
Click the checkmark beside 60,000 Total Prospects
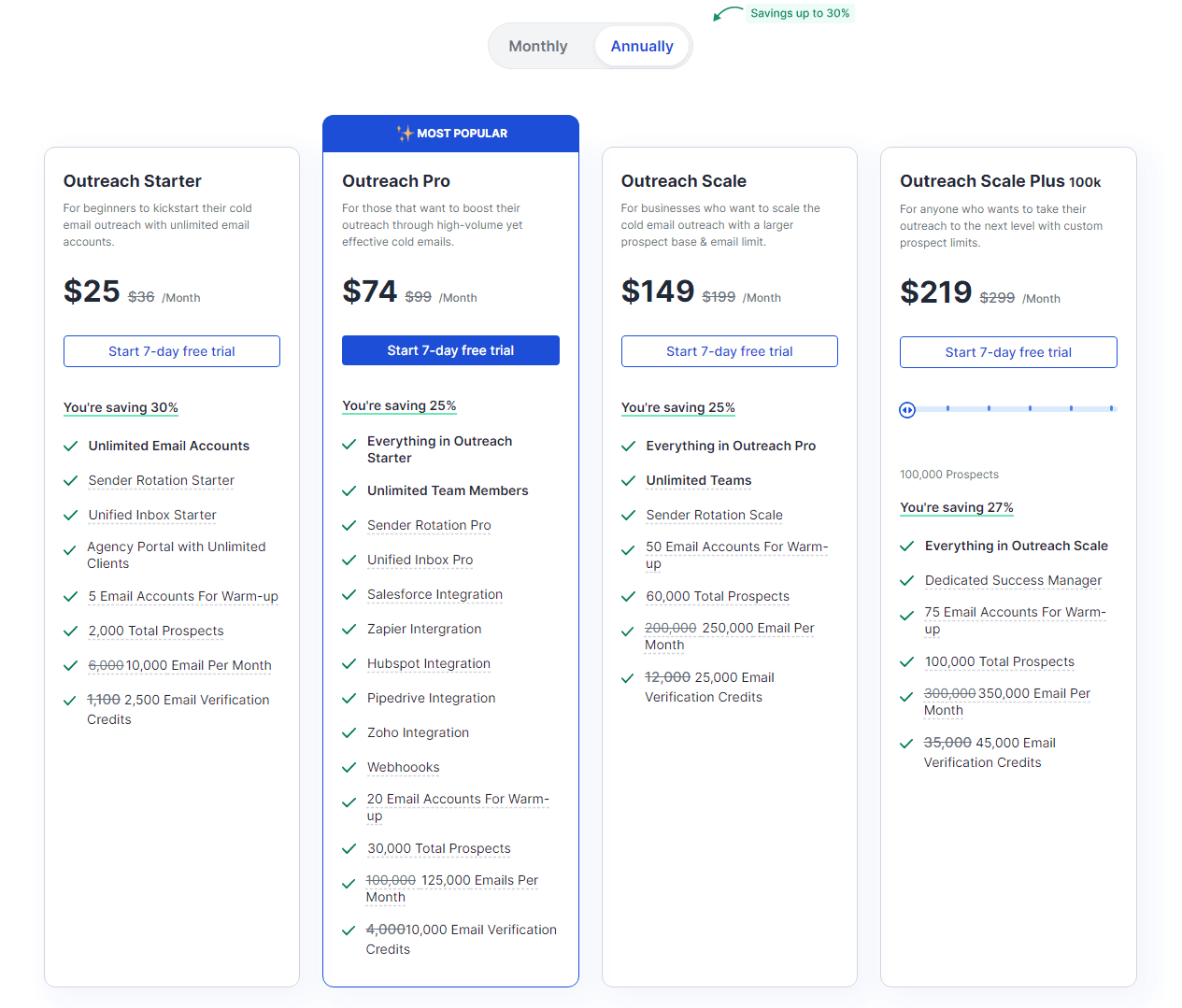(628, 596)
